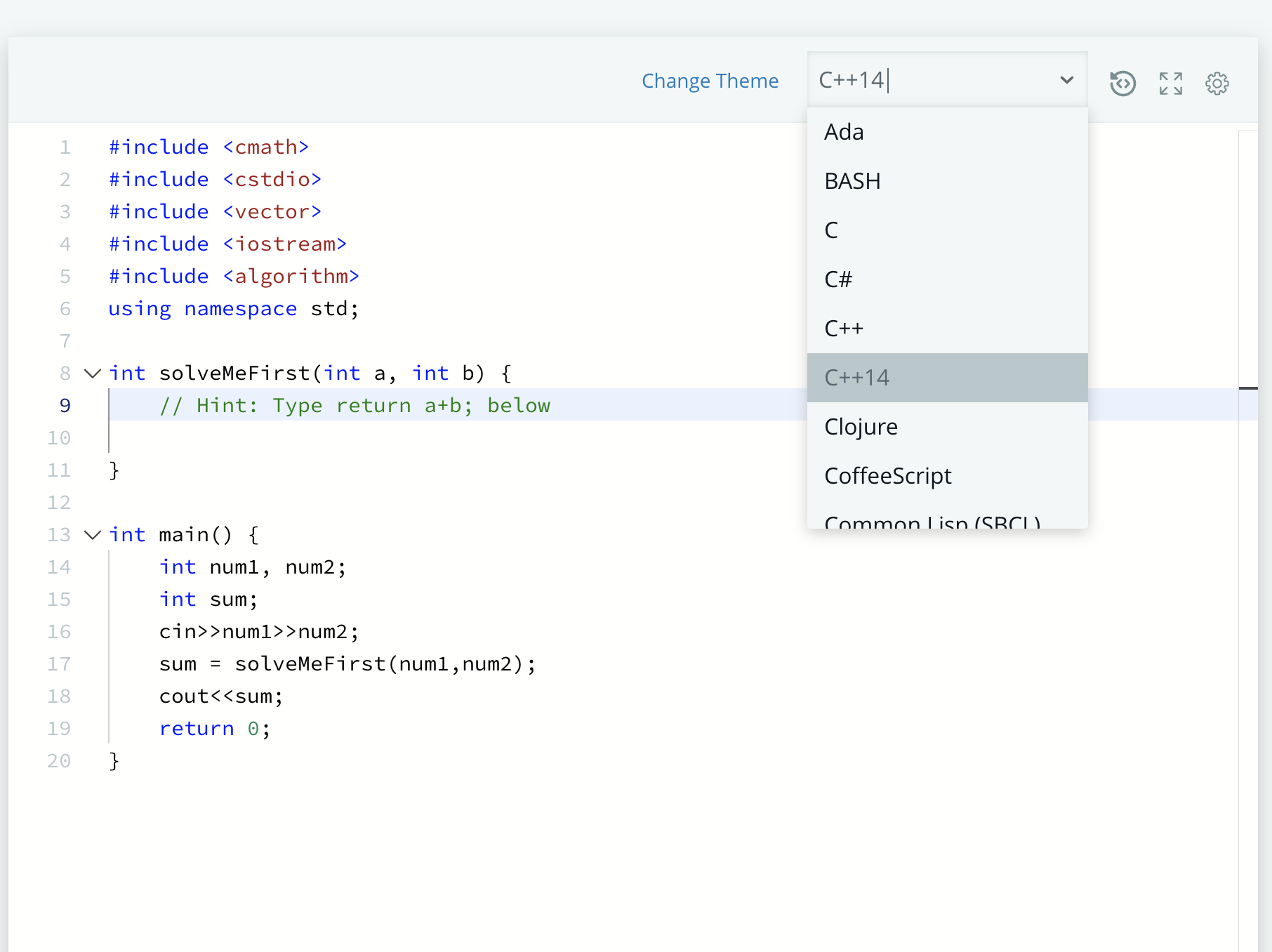Viewport: 1272px width, 952px height.
Task: Click 'solveMeFirst(int a, int b)' signature
Action: 322,373
